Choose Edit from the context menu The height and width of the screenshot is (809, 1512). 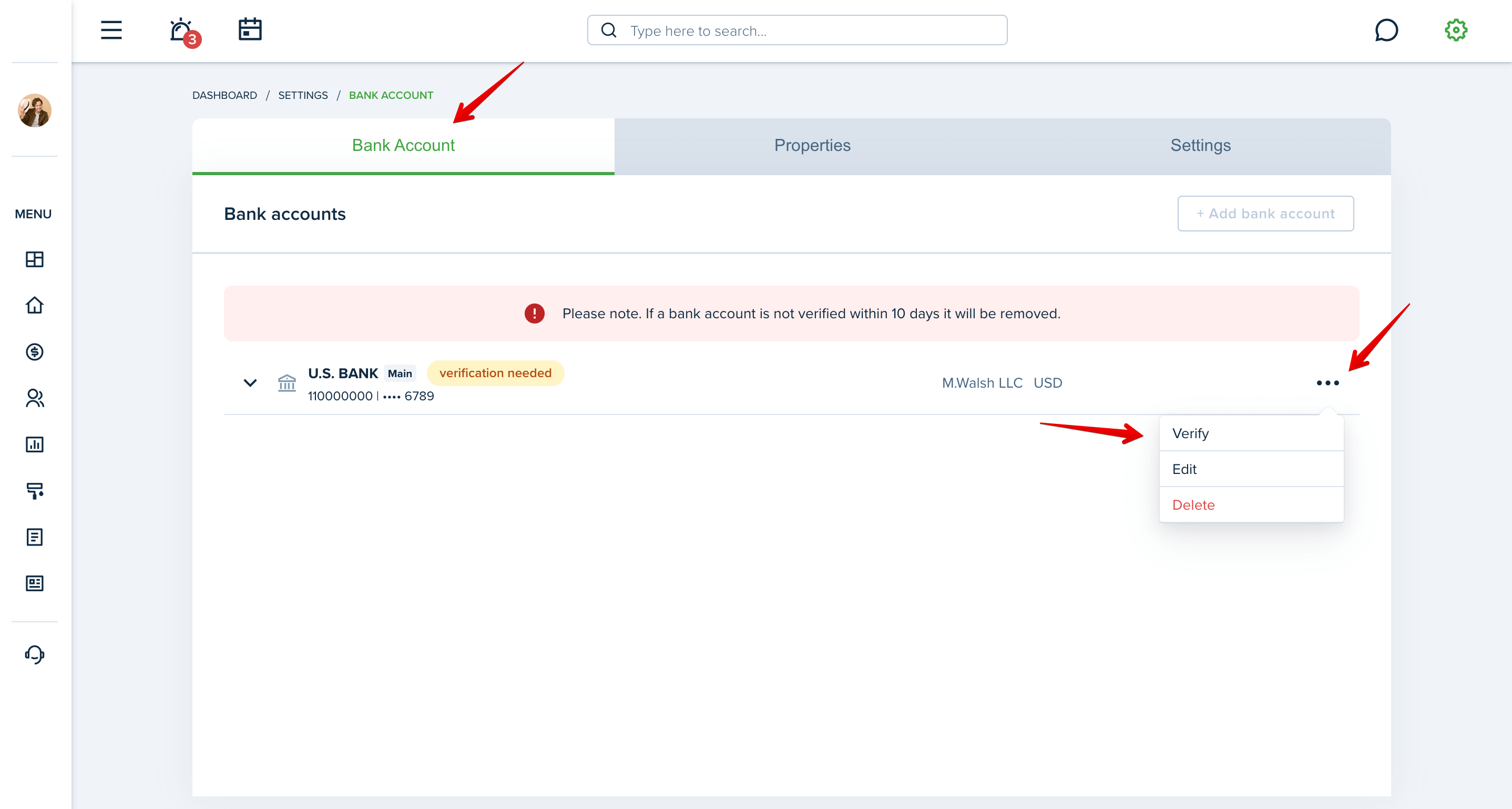1251,469
